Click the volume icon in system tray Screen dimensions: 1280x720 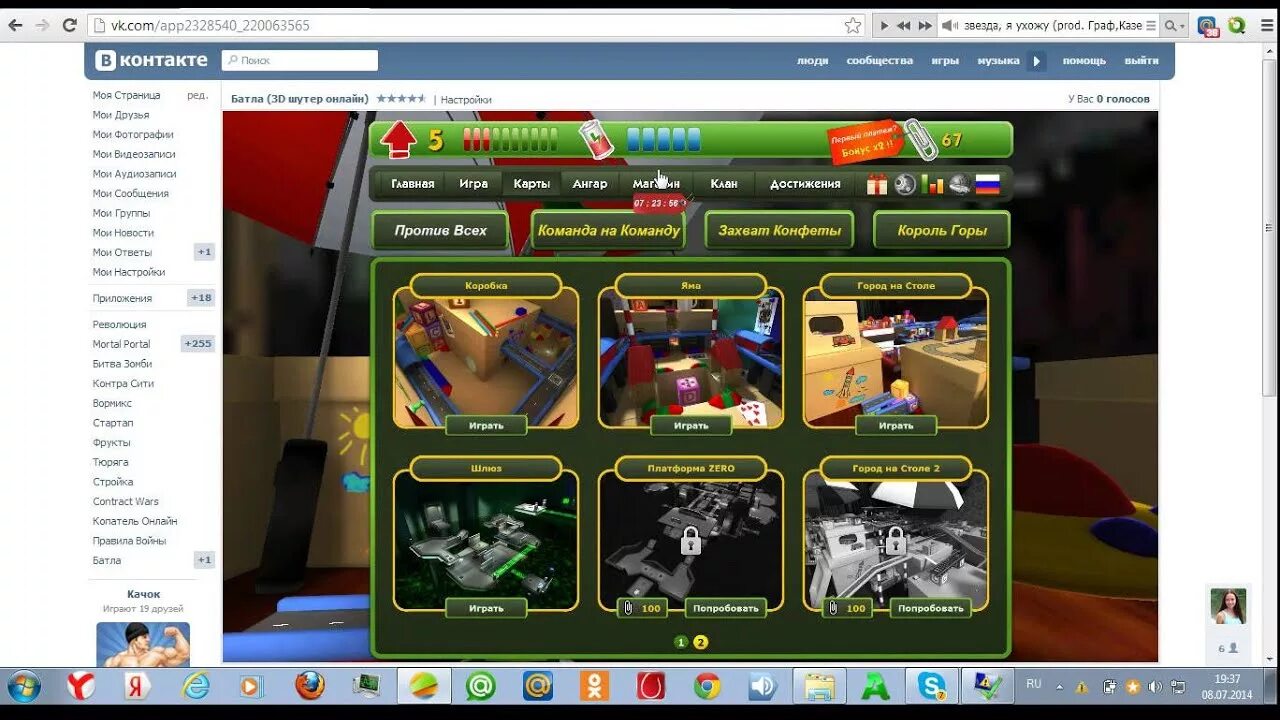1154,687
